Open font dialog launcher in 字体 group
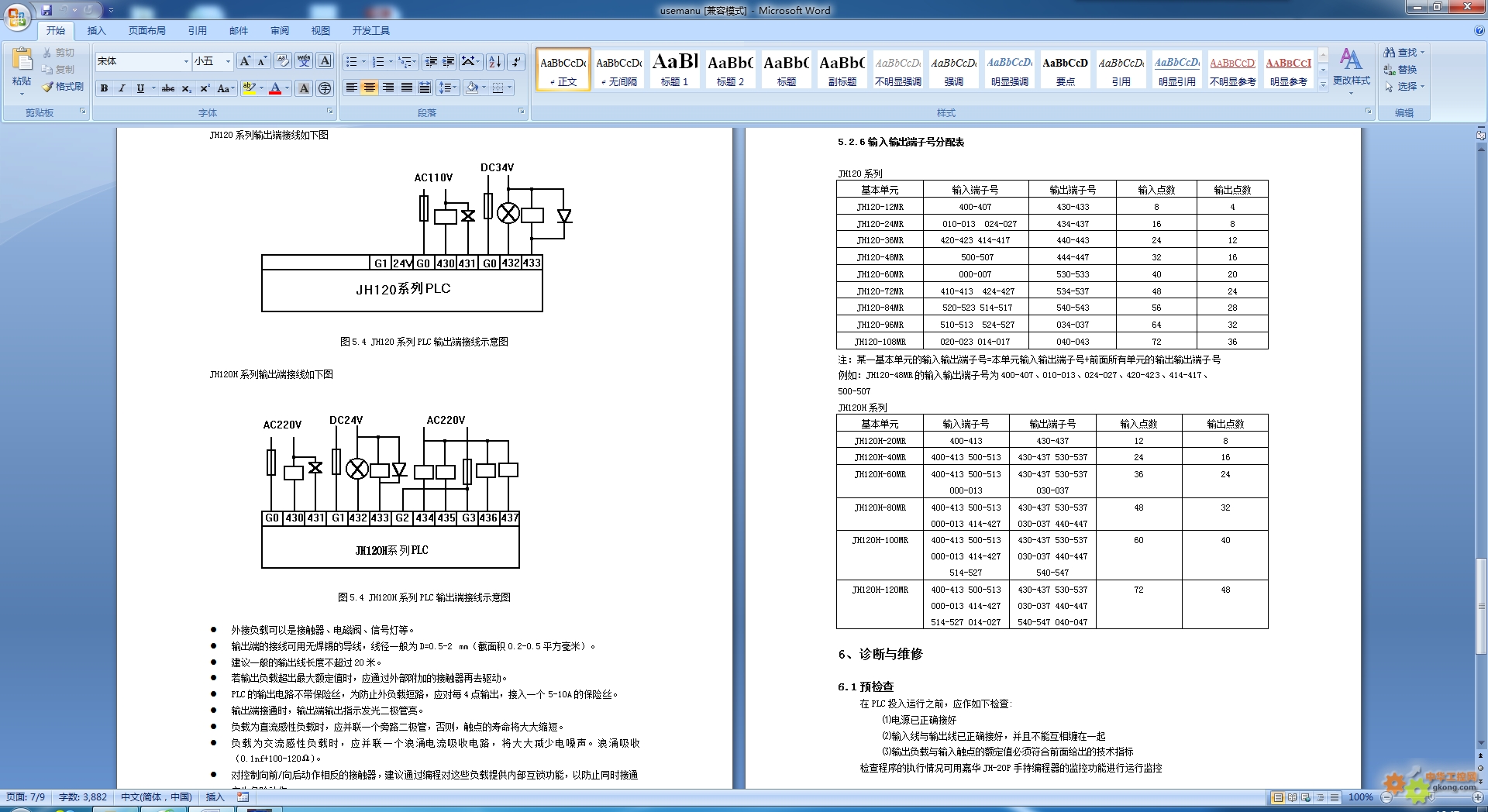Viewport: 1488px width, 812px height. 329,112
